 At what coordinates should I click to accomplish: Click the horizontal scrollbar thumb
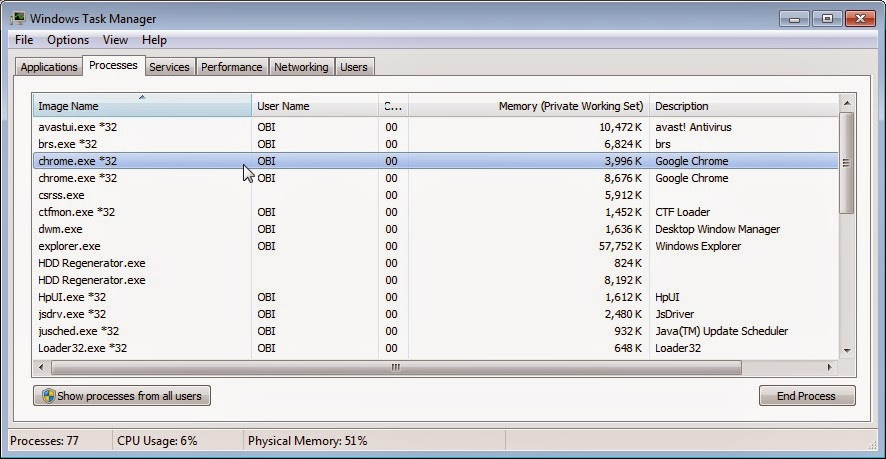click(396, 367)
